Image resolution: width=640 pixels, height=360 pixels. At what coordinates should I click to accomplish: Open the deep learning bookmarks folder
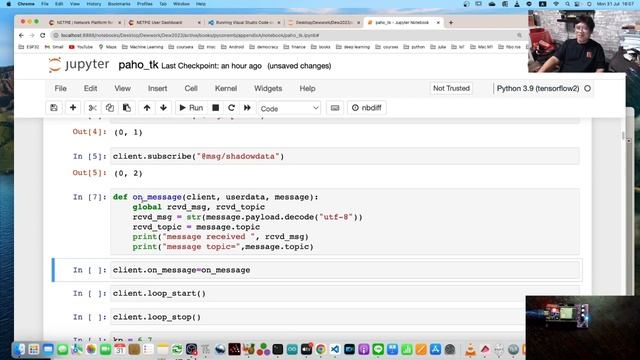click(x=353, y=47)
